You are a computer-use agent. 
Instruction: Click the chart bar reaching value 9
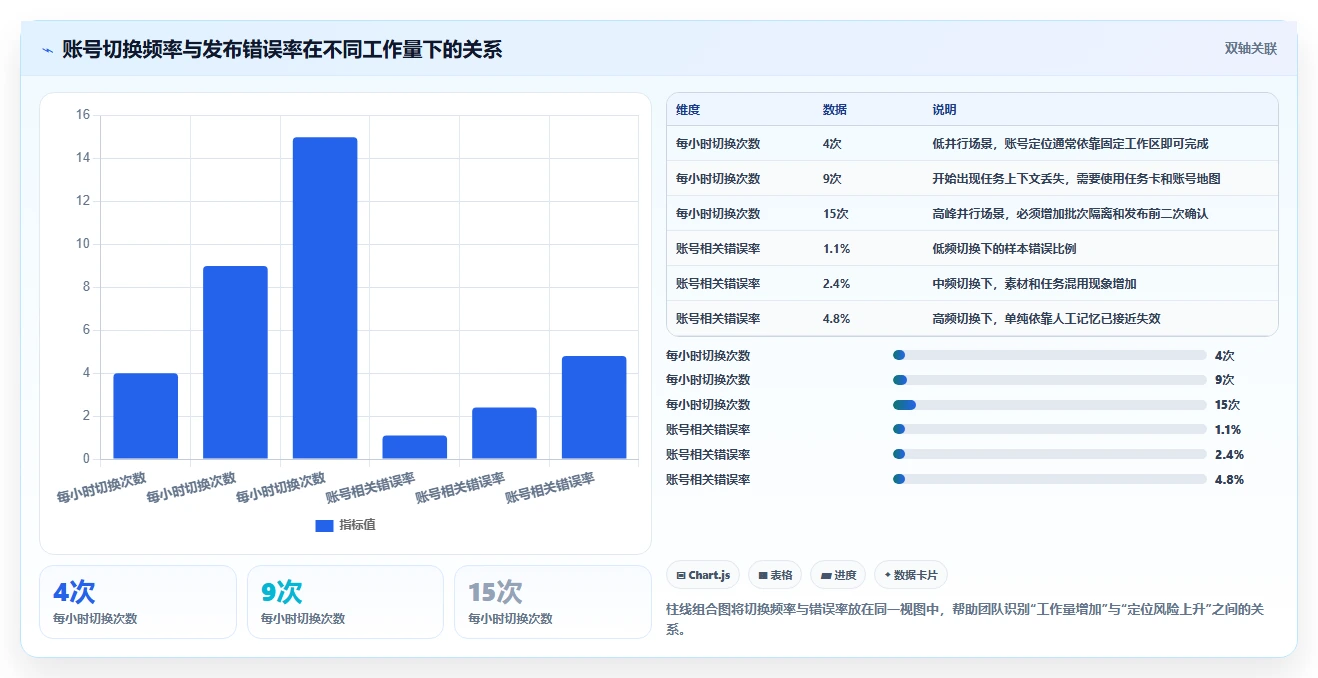click(x=235, y=362)
